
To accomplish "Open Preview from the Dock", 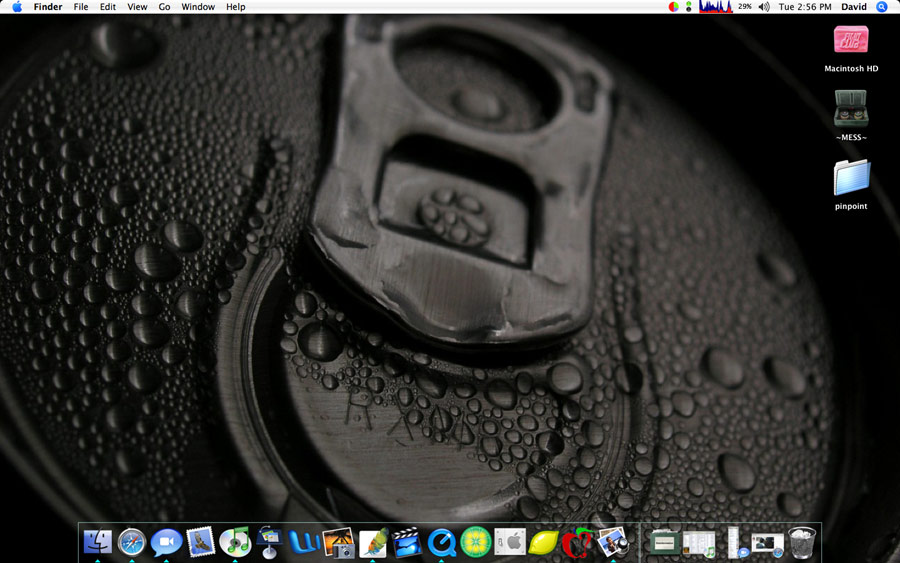I will pos(612,542).
